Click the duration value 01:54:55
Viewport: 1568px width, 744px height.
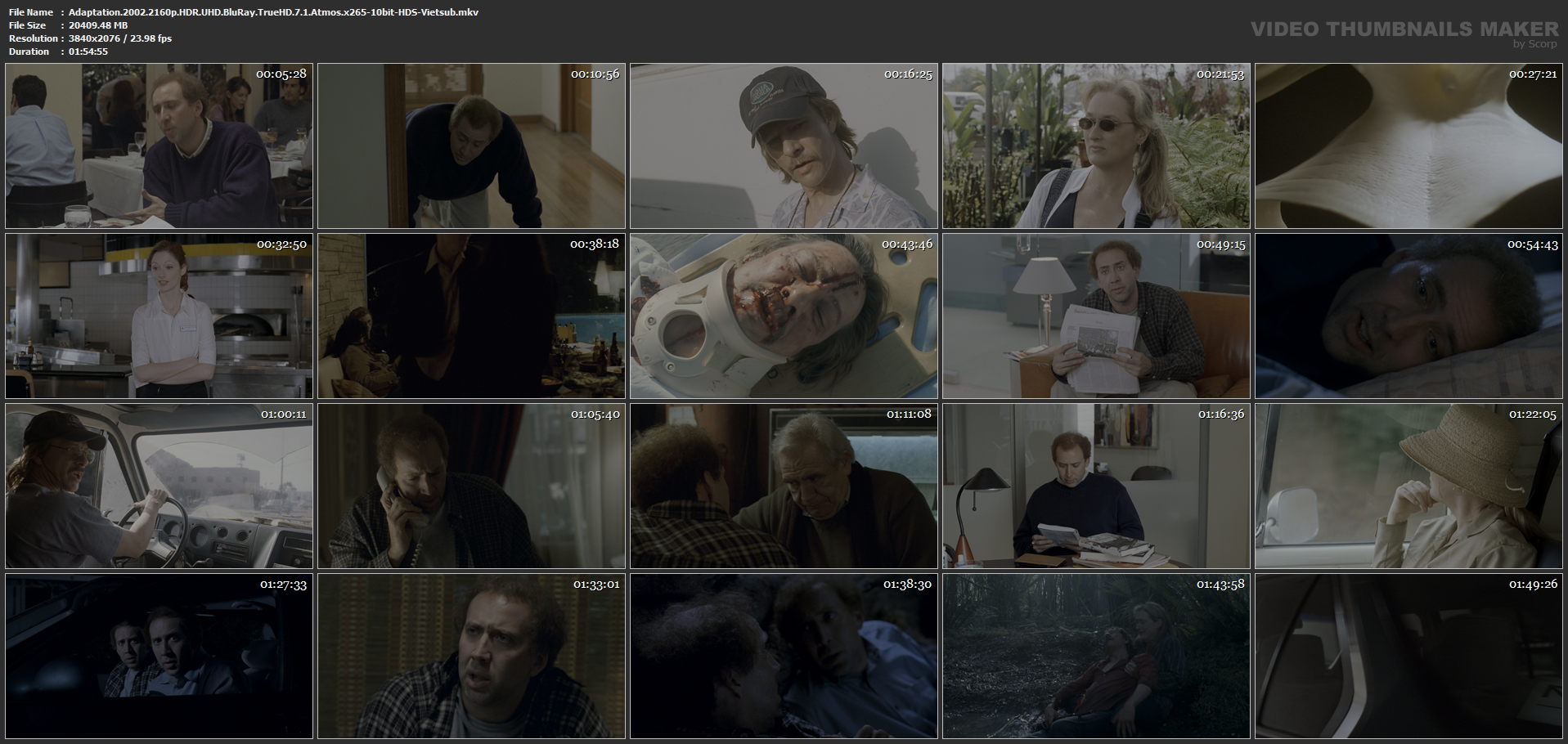point(88,52)
